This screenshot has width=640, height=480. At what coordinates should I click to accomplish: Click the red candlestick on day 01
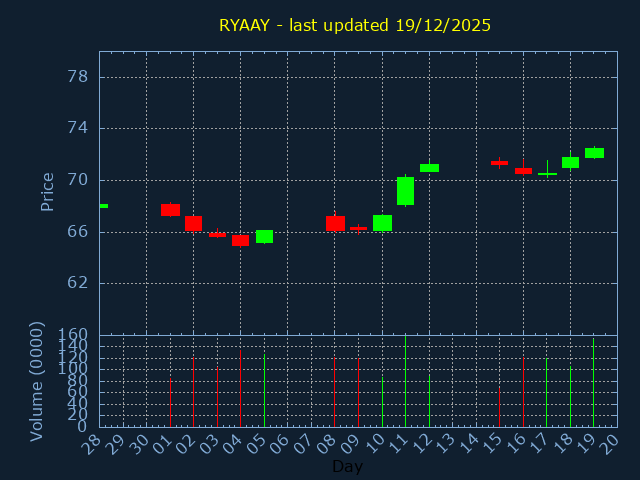[x=170, y=210]
